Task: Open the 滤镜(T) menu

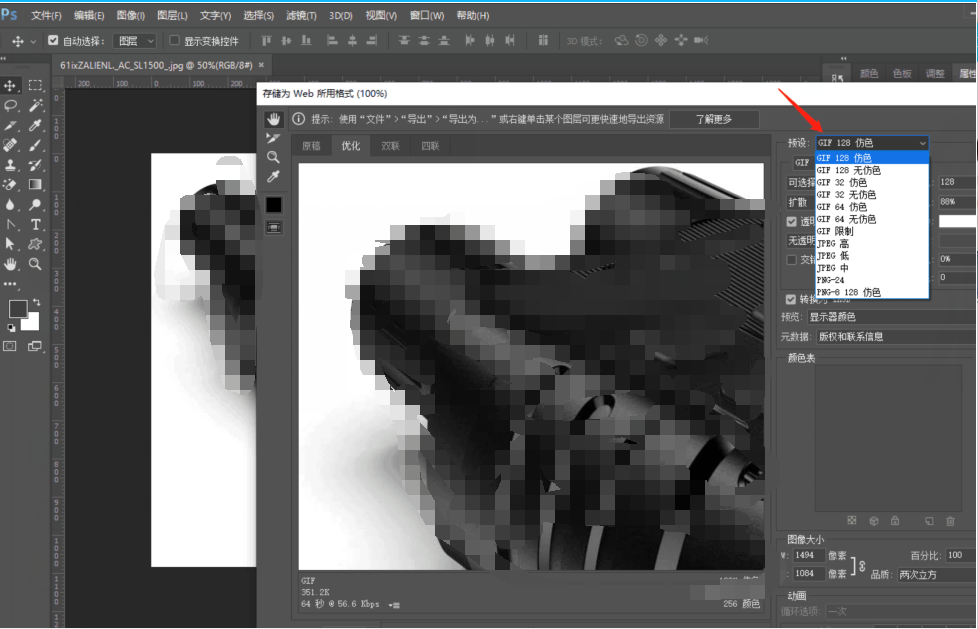Action: (301, 16)
